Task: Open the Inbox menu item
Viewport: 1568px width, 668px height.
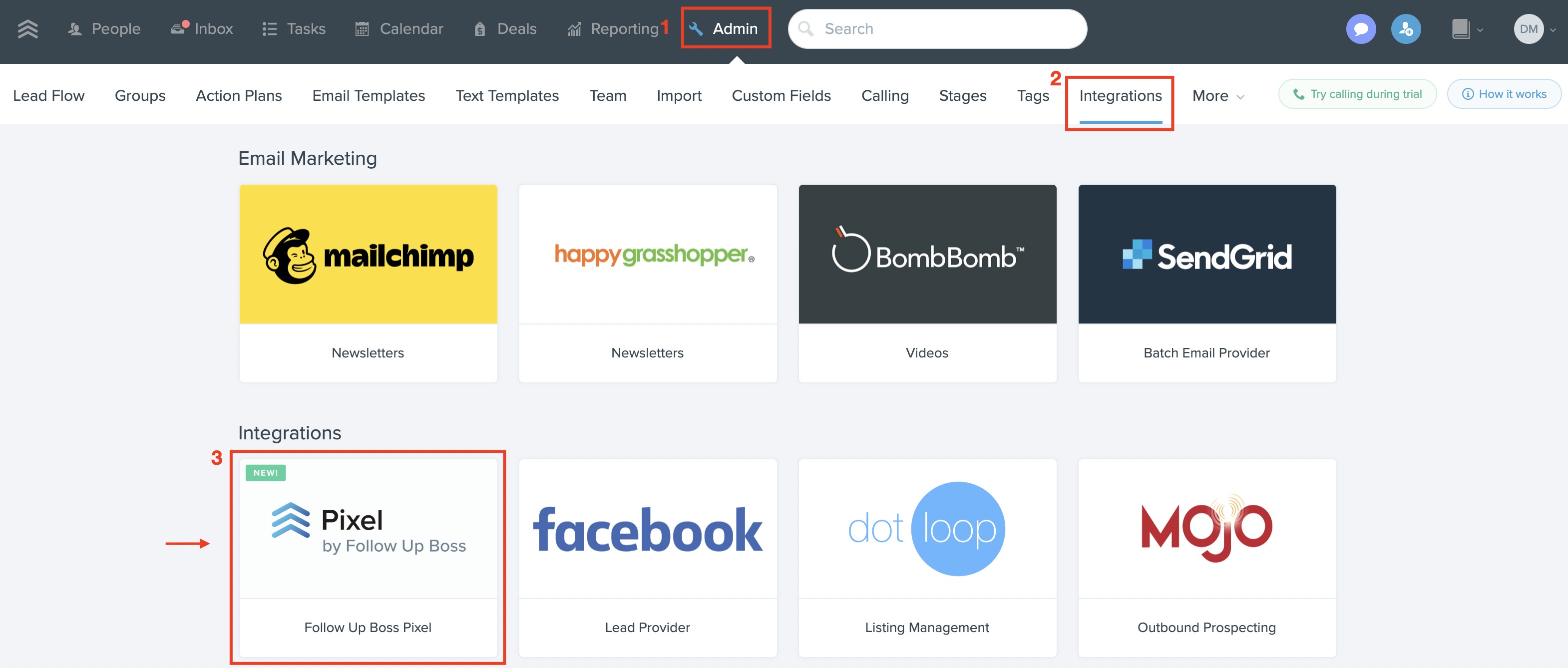Action: coord(201,28)
